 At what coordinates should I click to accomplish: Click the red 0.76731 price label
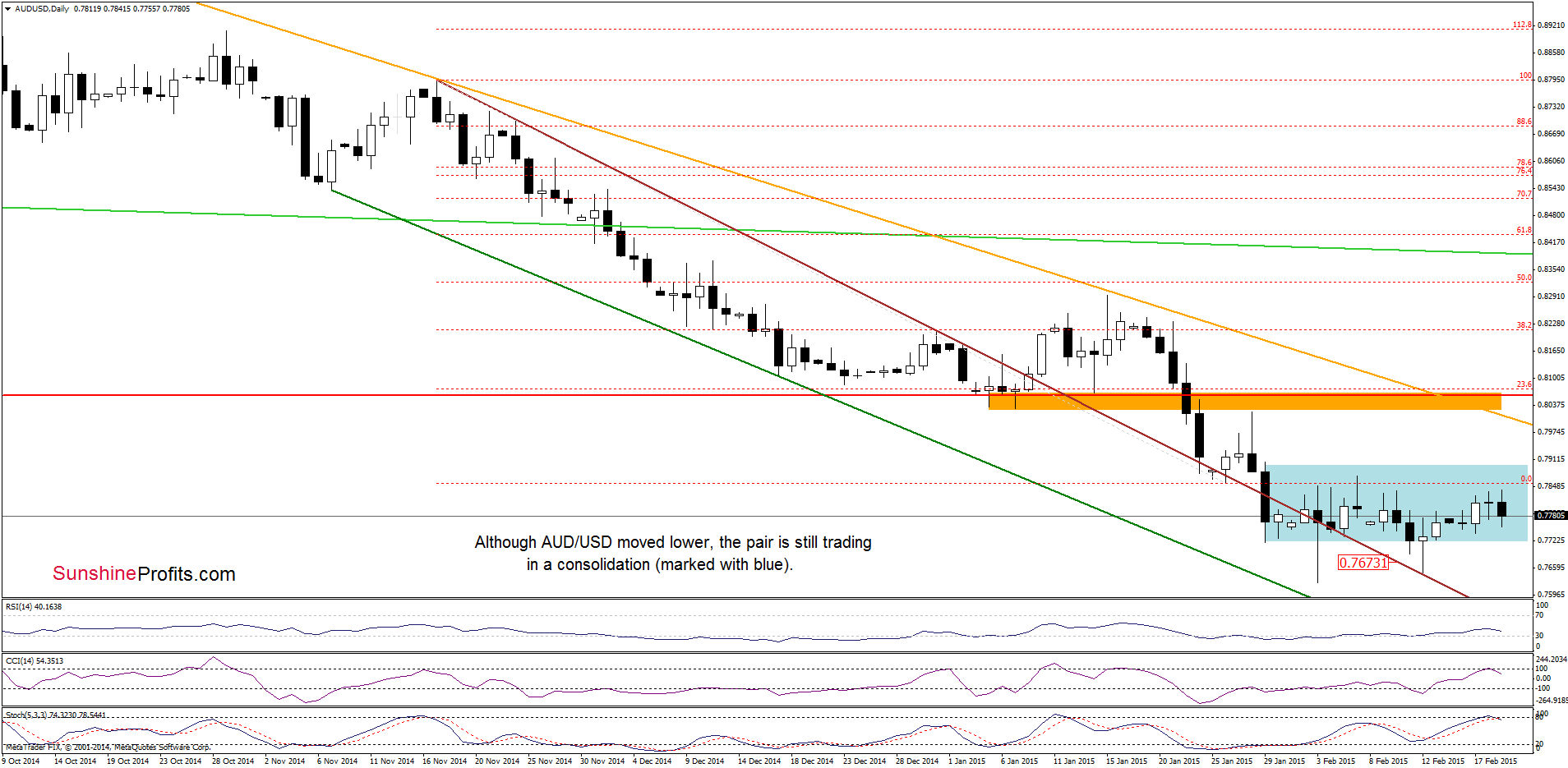coord(1363,563)
